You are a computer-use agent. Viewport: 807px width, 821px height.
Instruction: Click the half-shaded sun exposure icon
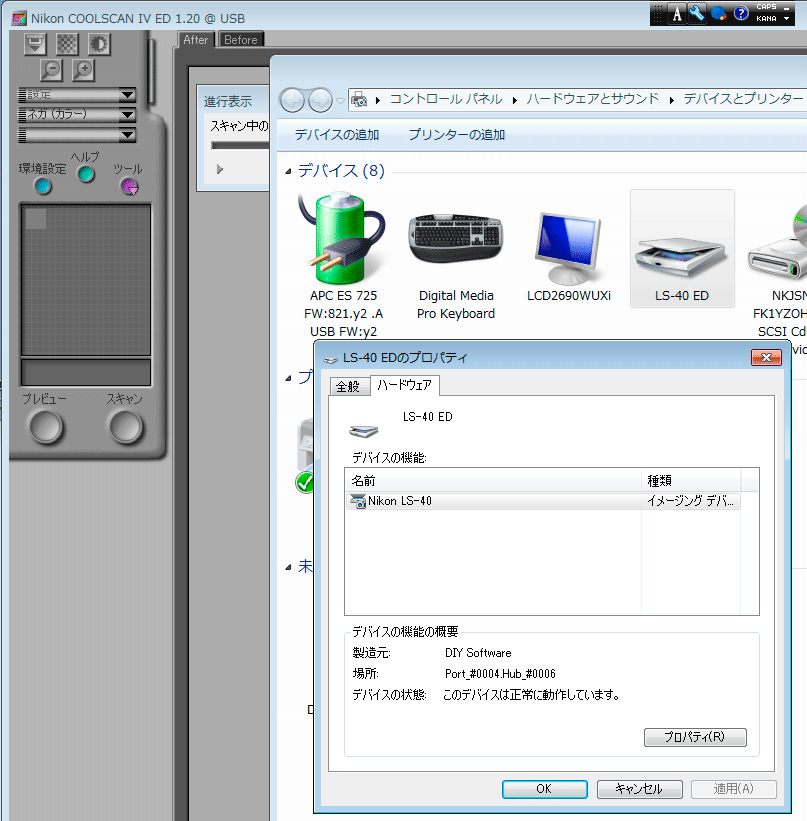pyautogui.click(x=99, y=44)
